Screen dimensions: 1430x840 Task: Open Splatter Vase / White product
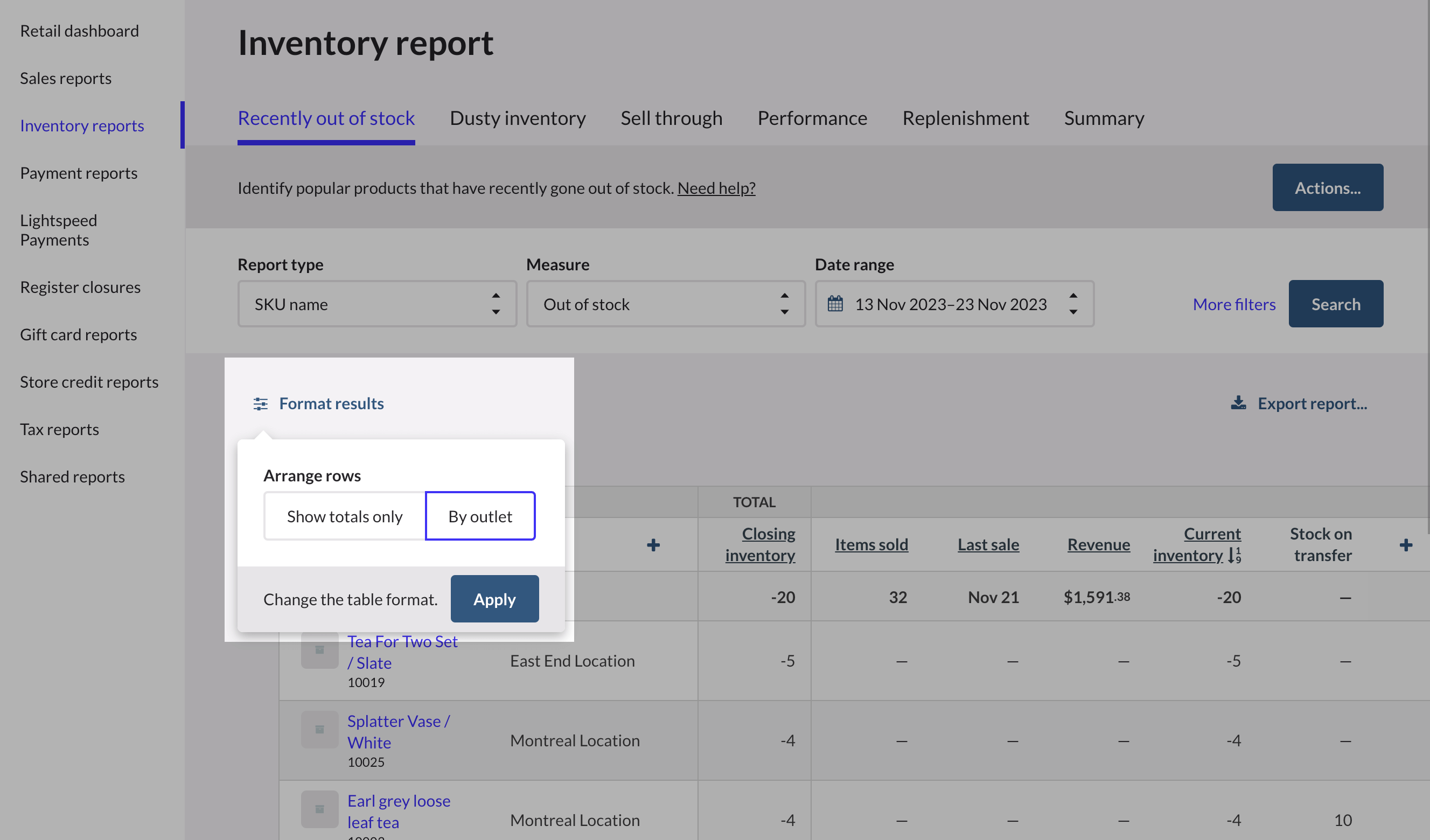pyautogui.click(x=399, y=732)
